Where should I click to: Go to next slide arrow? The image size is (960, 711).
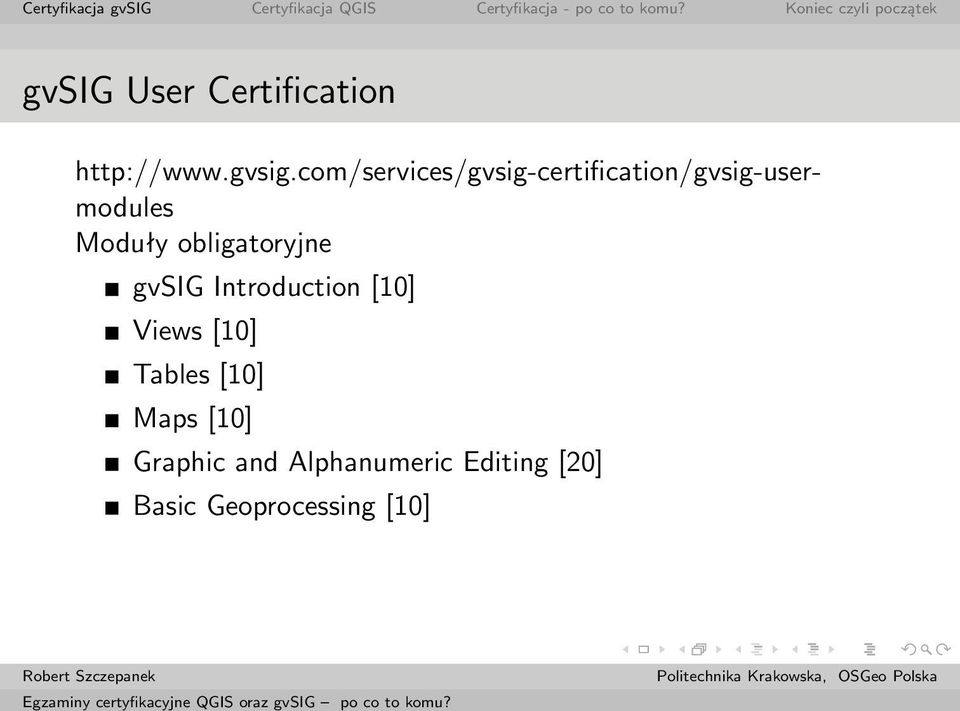[x=662, y=649]
